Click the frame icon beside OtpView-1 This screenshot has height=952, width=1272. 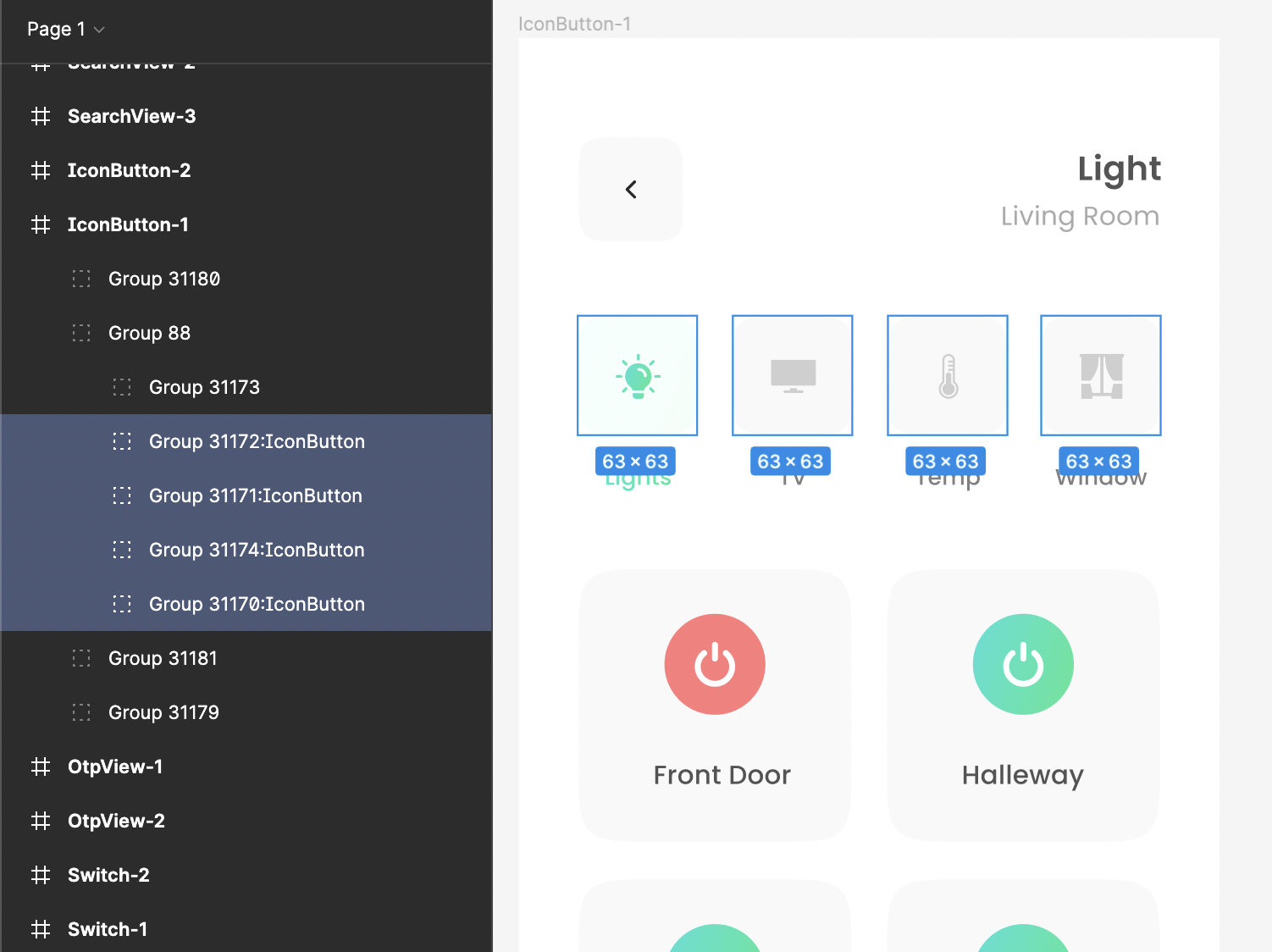[x=41, y=767]
